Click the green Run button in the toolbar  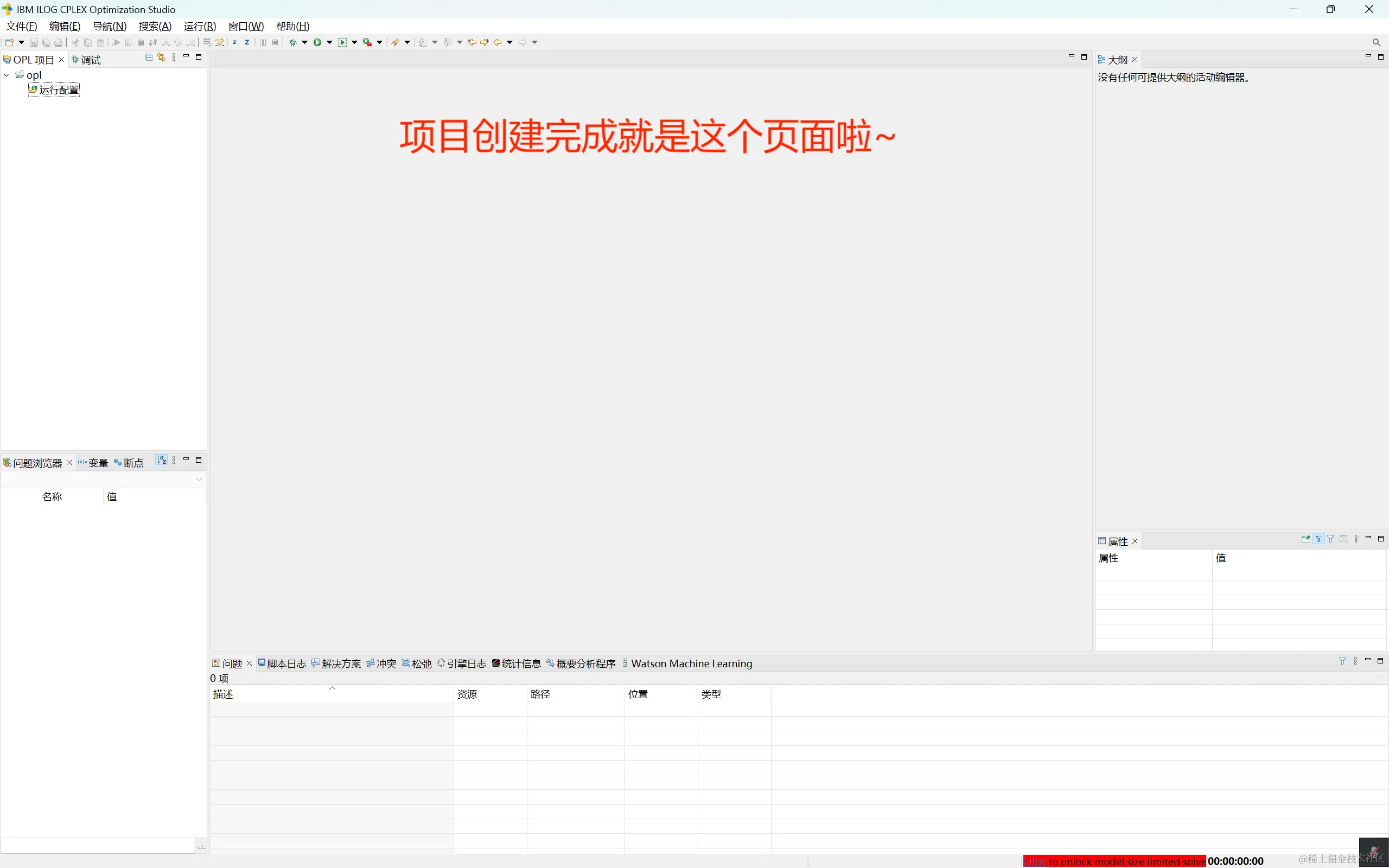318,42
